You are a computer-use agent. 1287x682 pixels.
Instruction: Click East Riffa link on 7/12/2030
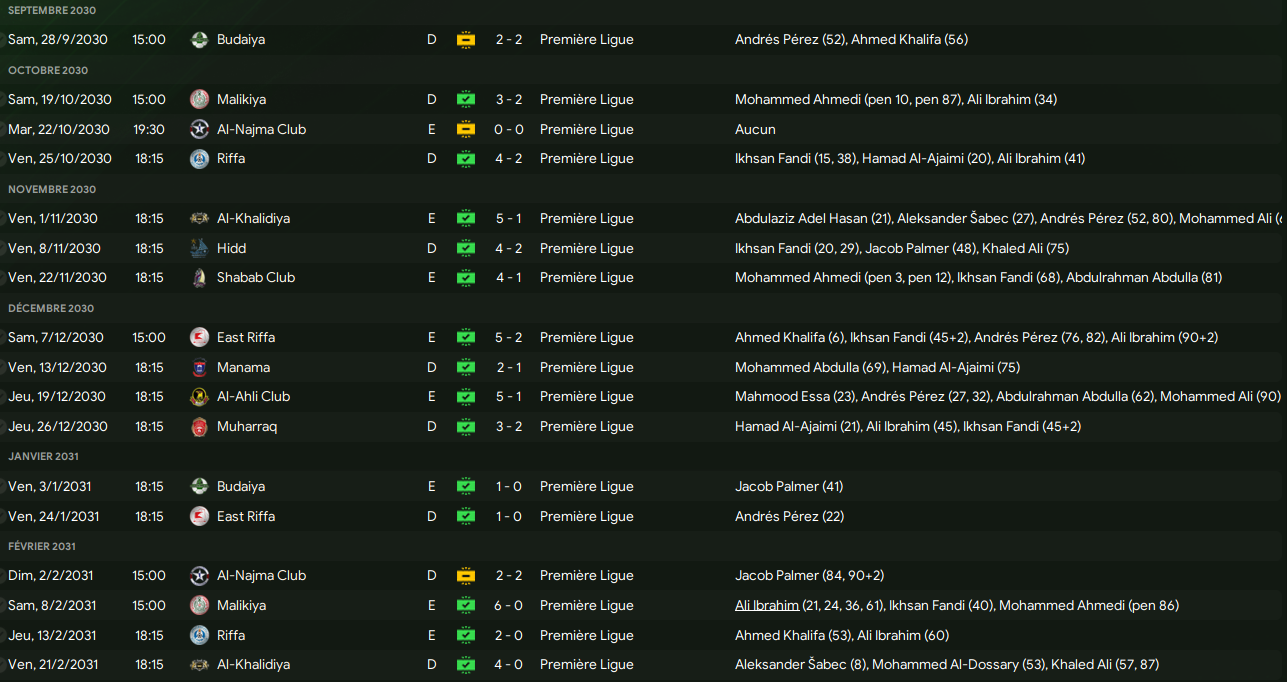point(246,337)
